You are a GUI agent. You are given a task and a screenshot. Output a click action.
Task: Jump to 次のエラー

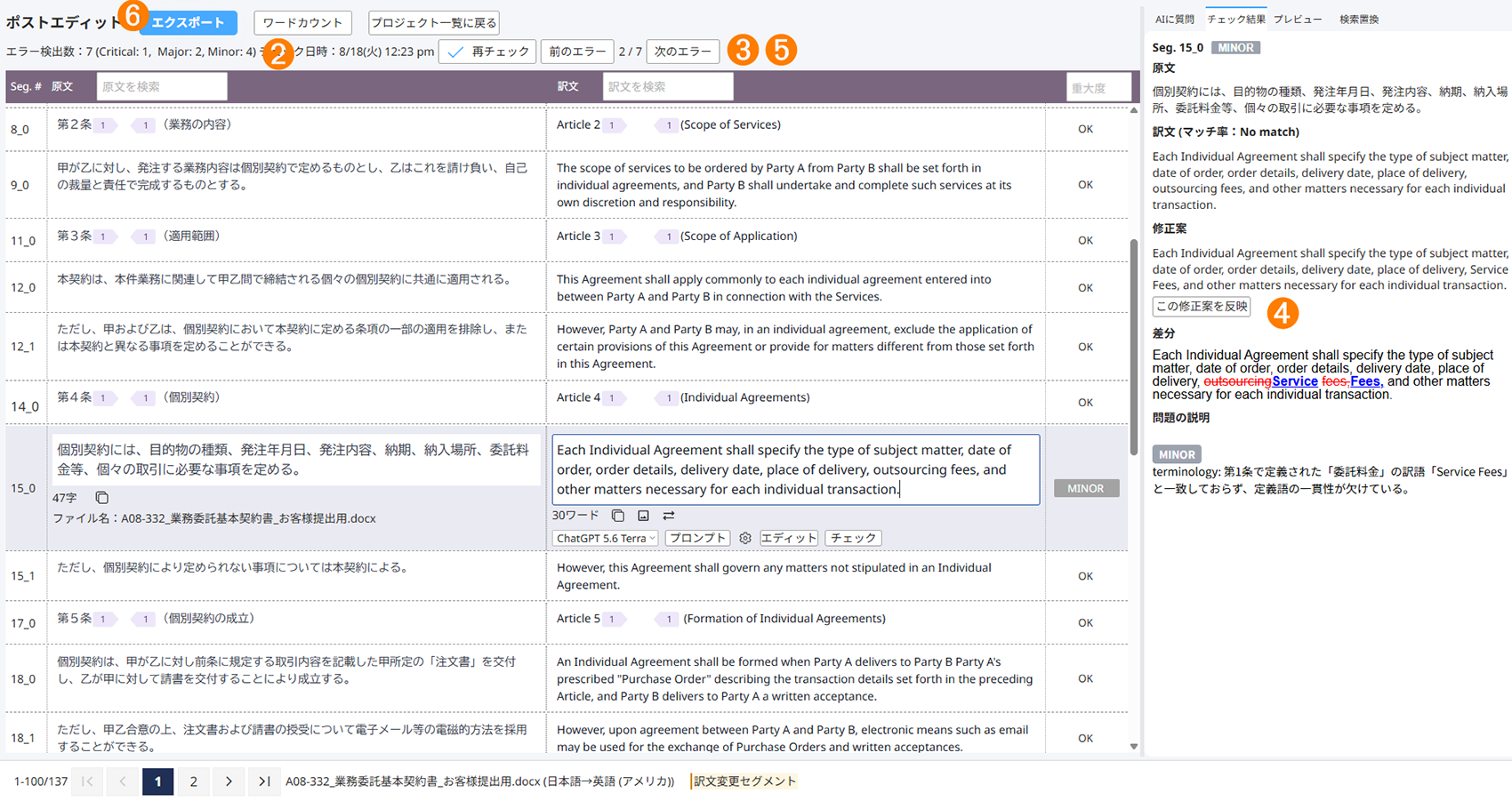(683, 52)
